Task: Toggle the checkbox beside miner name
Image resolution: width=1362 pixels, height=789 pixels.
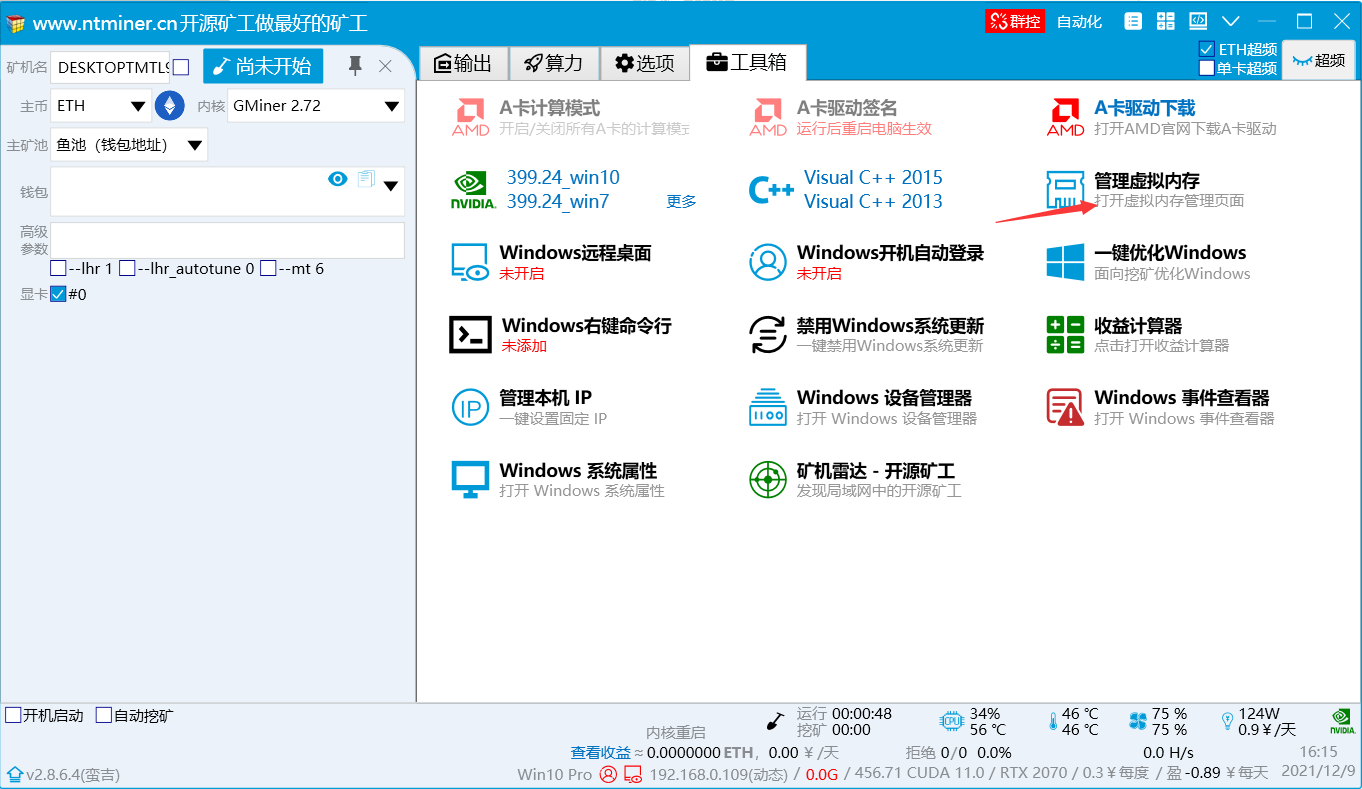Action: point(181,67)
